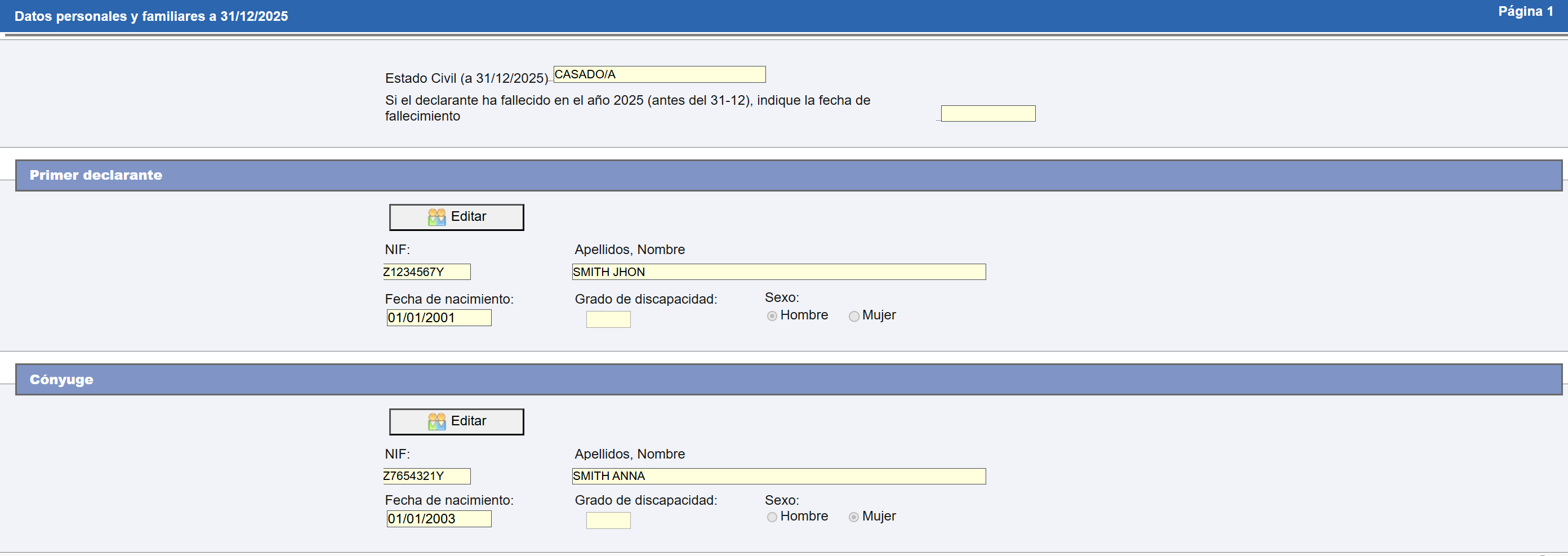Click Apellidos, Nombre label under Cónyuge
Screen dimensions: 1568x556
pyautogui.click(x=629, y=453)
